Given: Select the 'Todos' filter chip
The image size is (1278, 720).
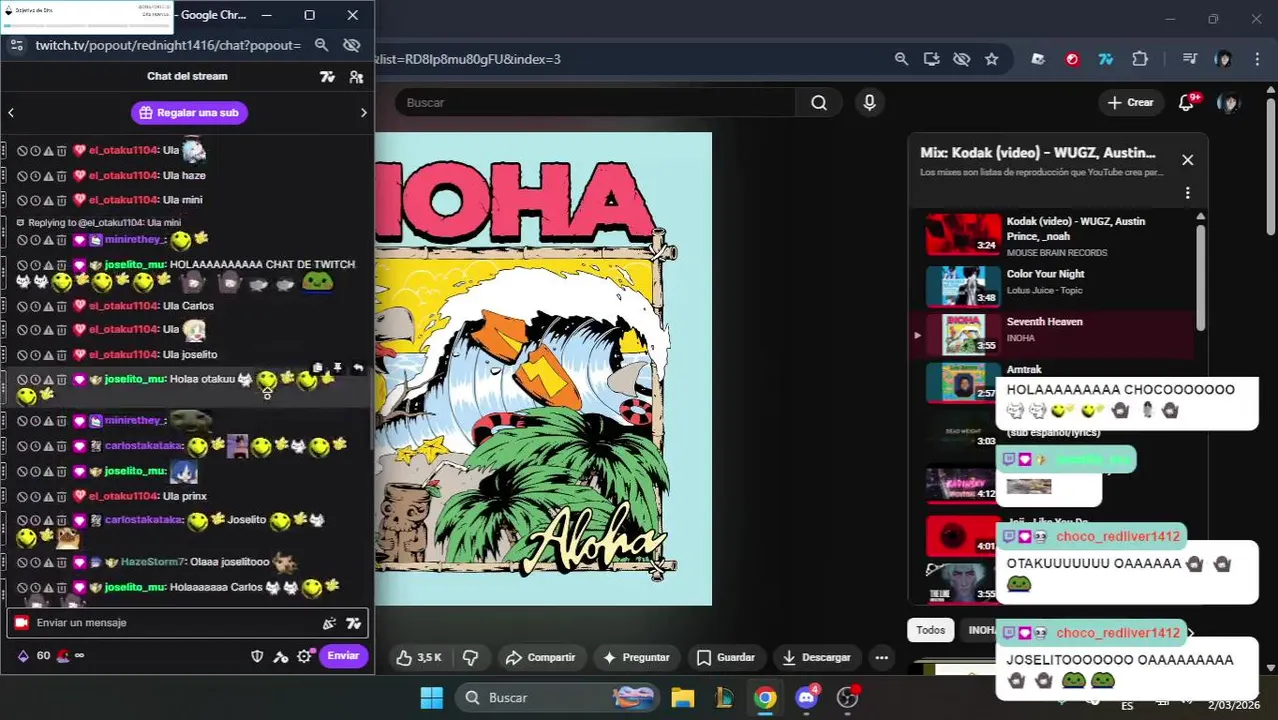Looking at the screenshot, I should tap(930, 630).
